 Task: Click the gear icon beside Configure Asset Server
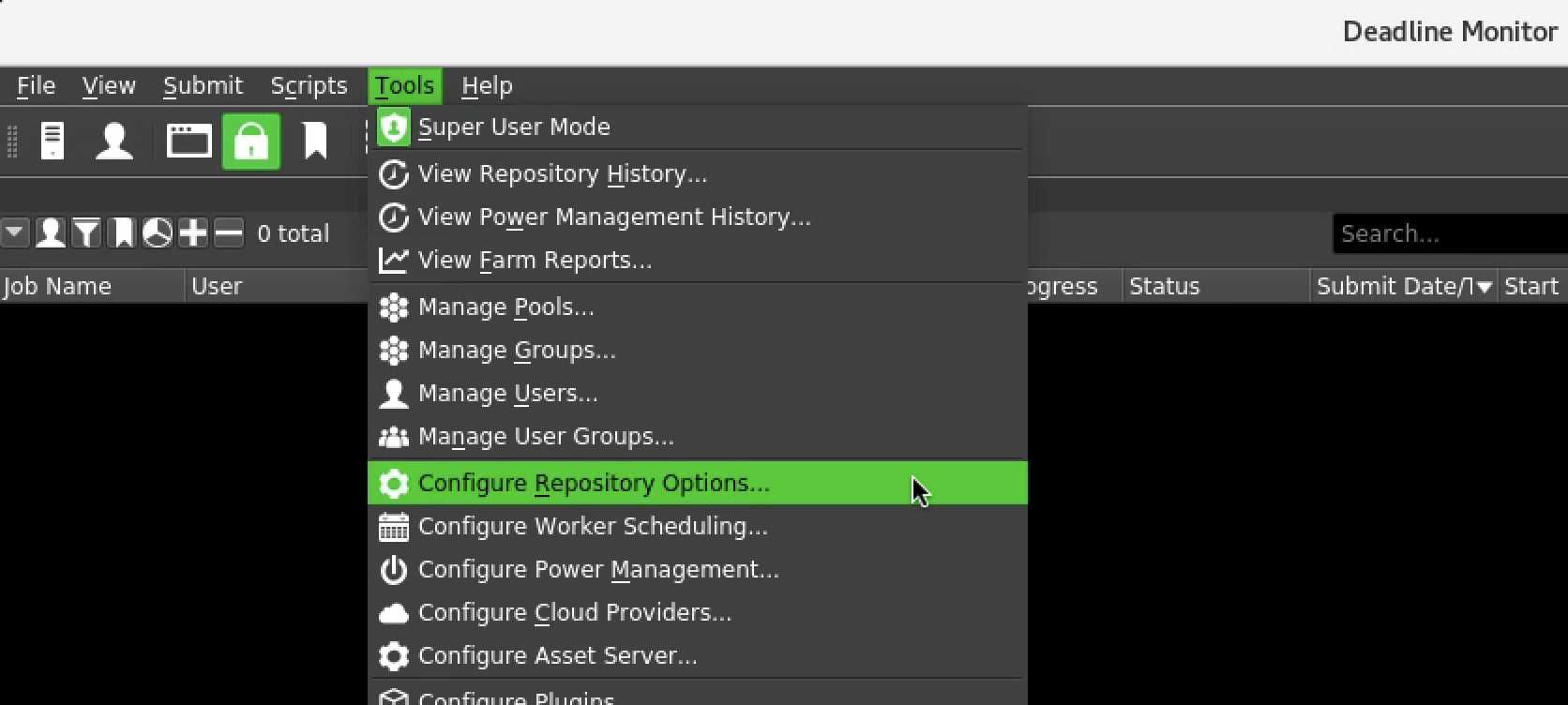coord(394,655)
